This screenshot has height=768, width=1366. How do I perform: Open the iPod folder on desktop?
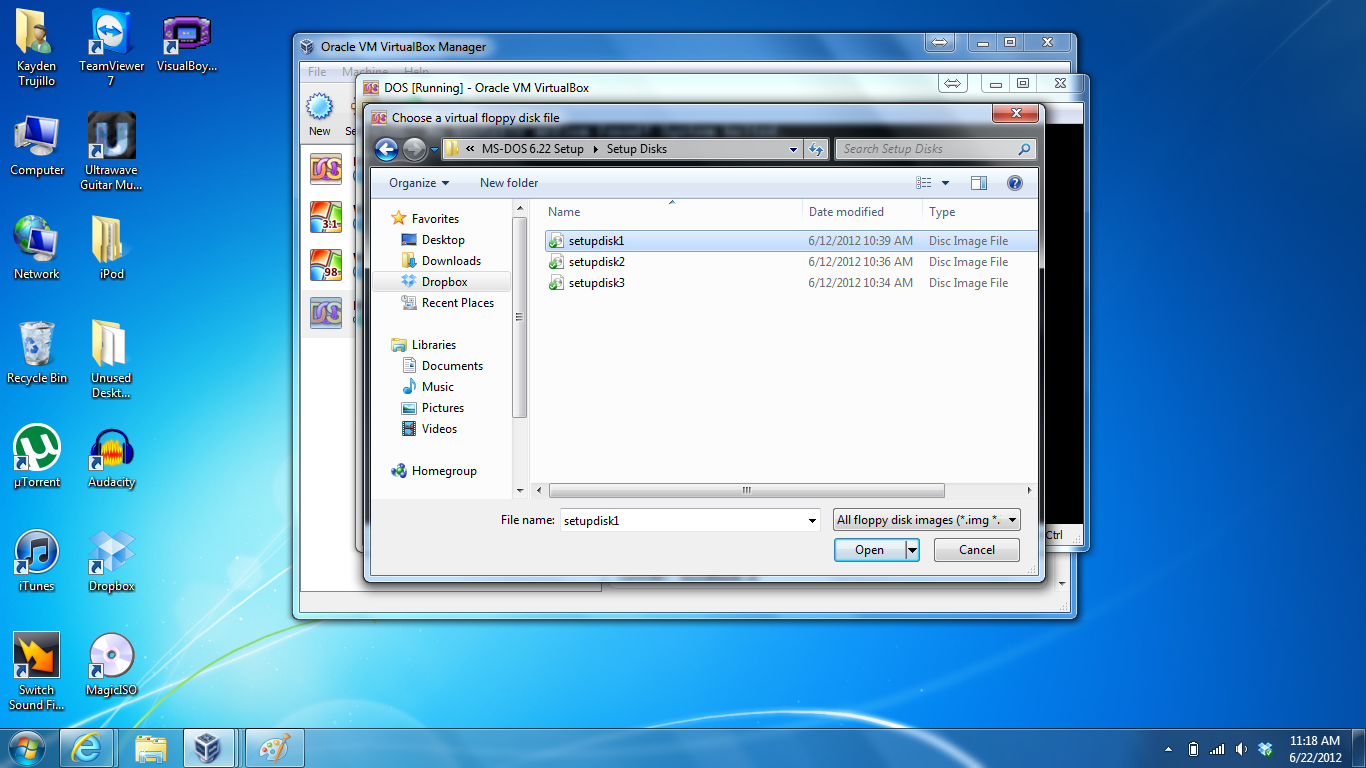(x=111, y=248)
